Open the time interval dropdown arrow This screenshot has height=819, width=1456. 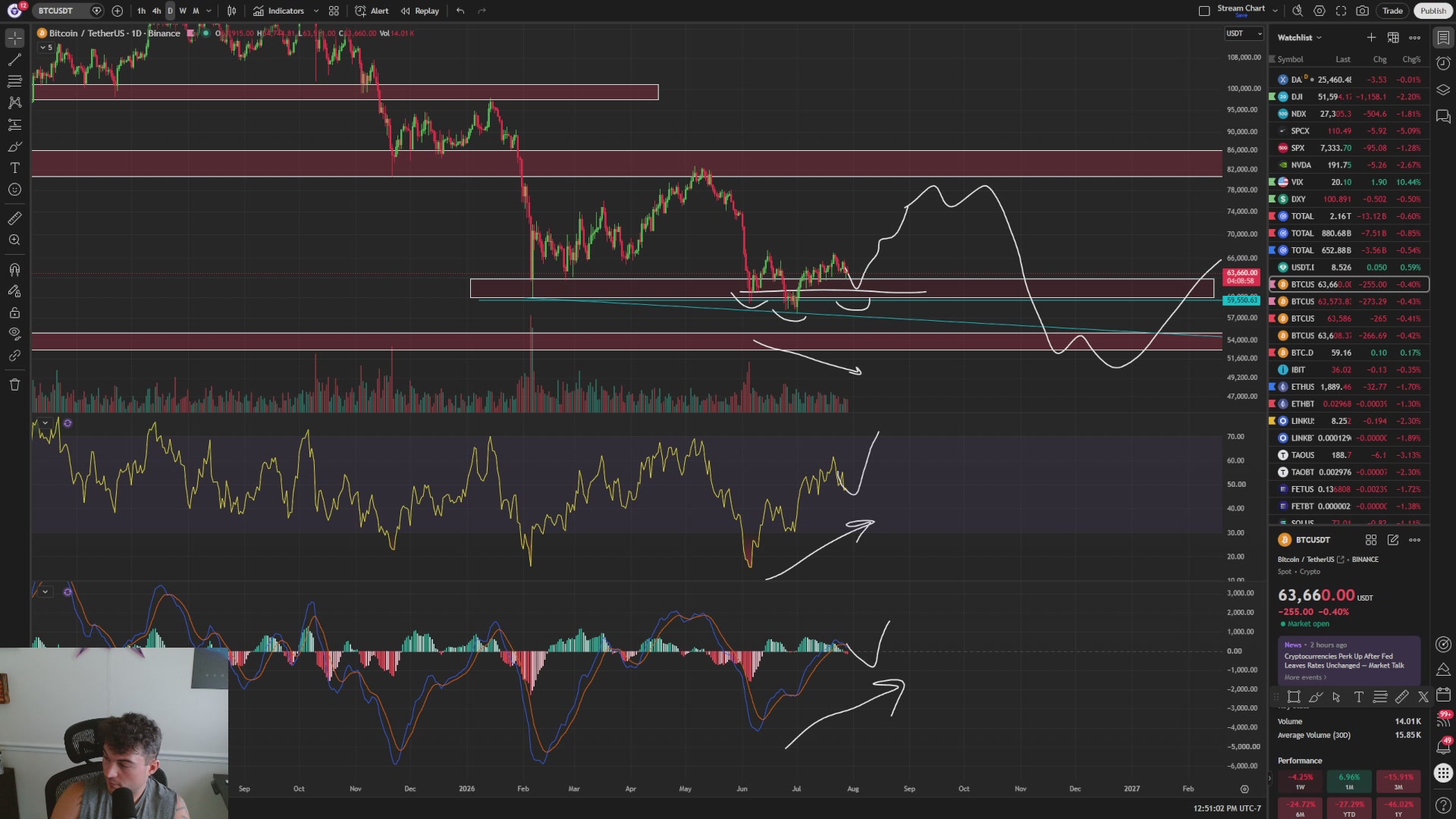click(x=209, y=11)
